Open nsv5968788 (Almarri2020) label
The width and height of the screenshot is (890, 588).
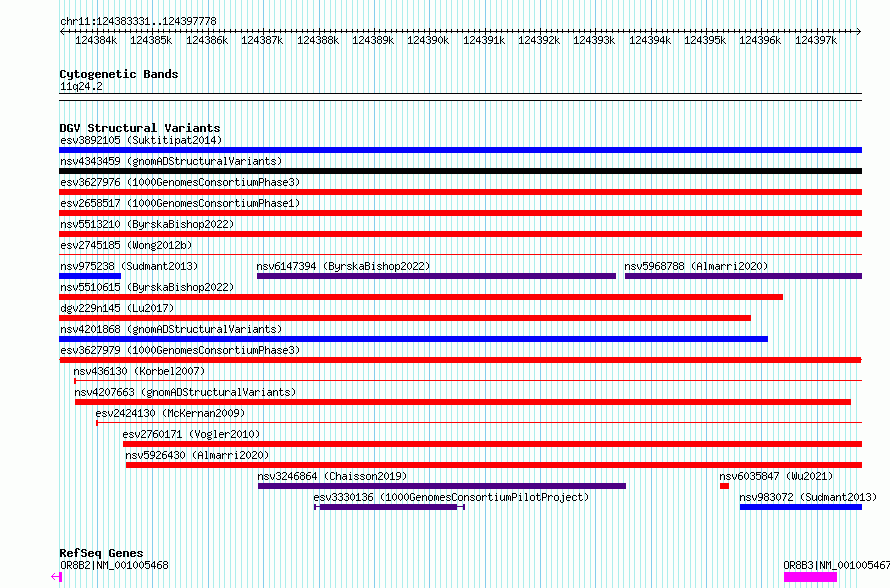[x=696, y=266]
